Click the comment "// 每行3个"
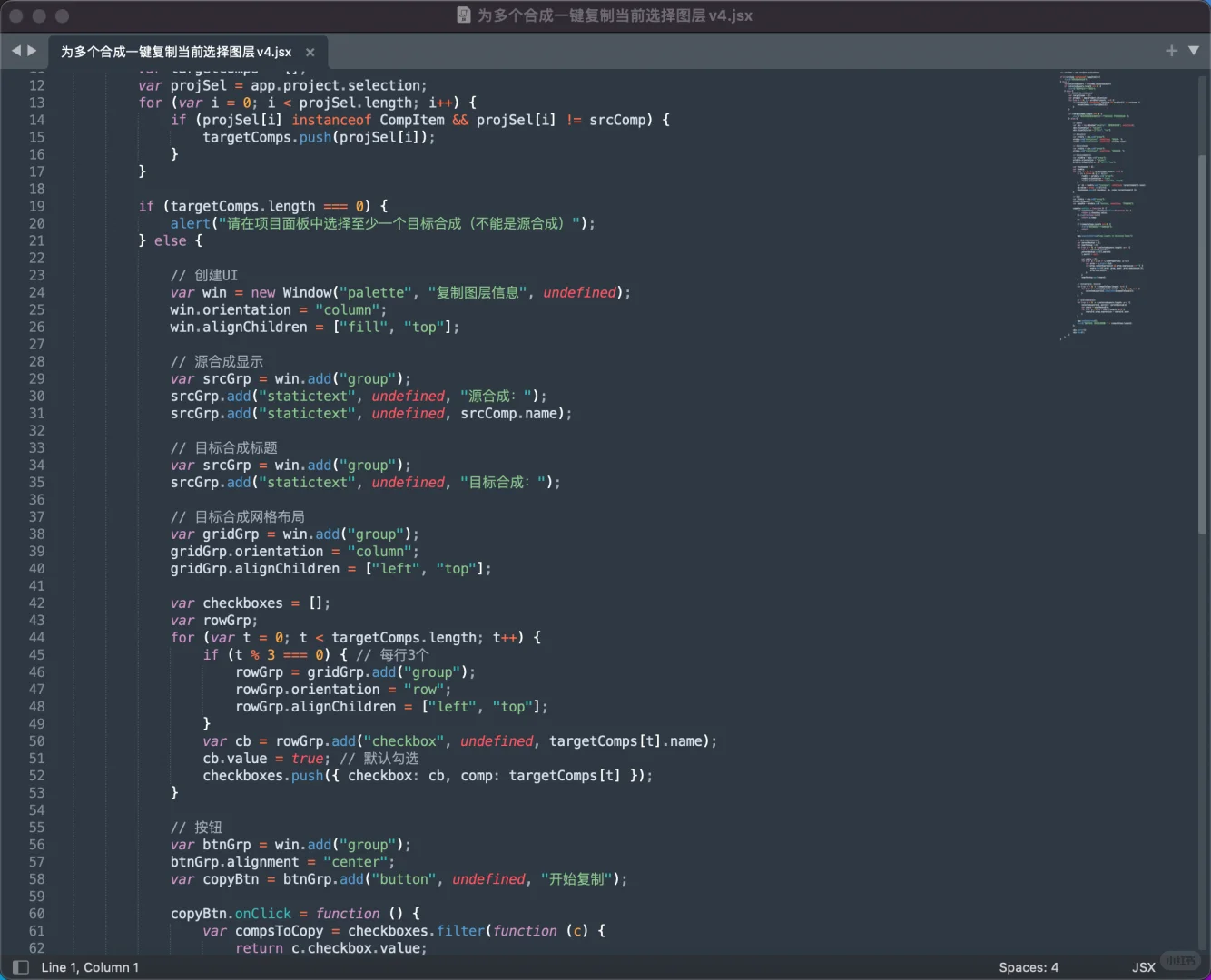1211x980 pixels. tap(392, 654)
